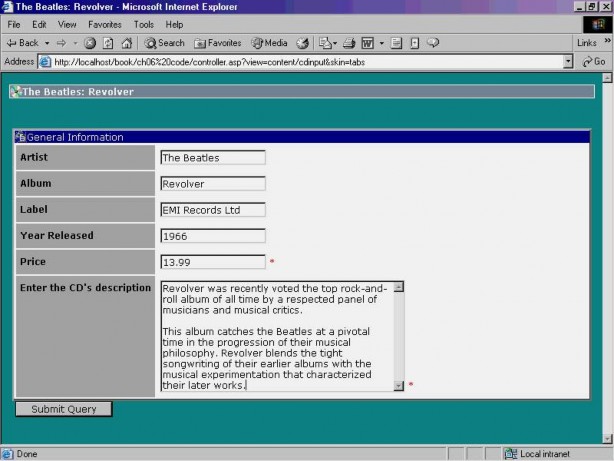Click the Go button beside address bar
This screenshot has height=461, width=614.
[x=594, y=61]
